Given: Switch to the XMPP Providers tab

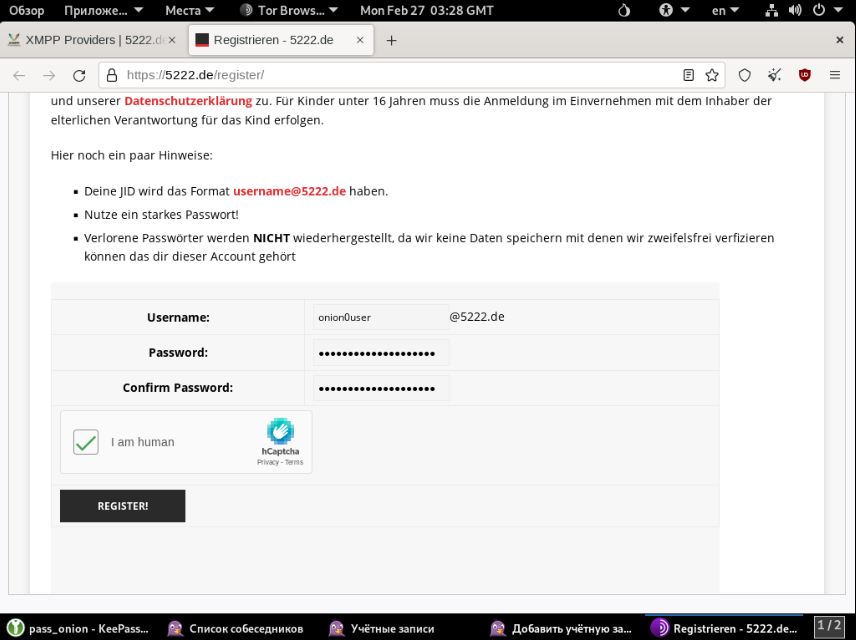Looking at the screenshot, I should 90,41.
